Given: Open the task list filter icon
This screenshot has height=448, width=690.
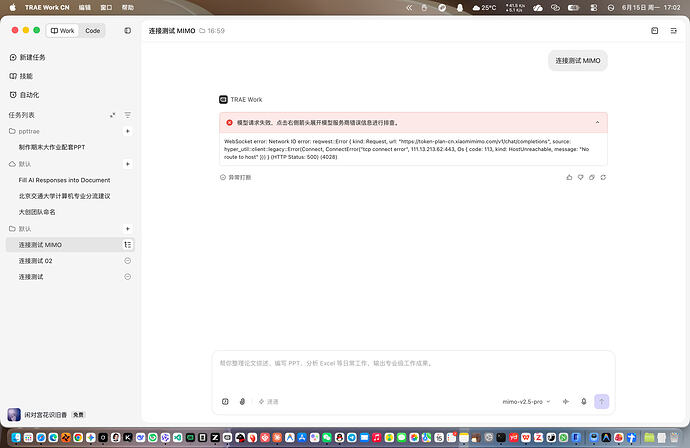Looking at the screenshot, I should (x=128, y=115).
